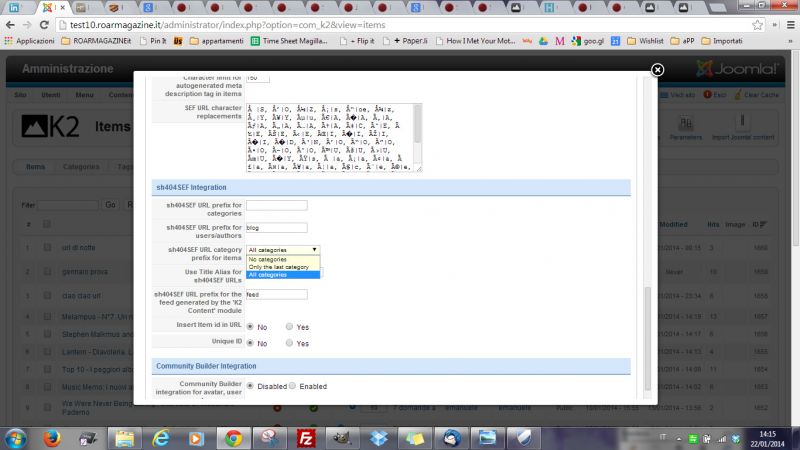The image size is (800, 450).
Task: Open Applicazioni apps shortcut
Action: (29, 41)
